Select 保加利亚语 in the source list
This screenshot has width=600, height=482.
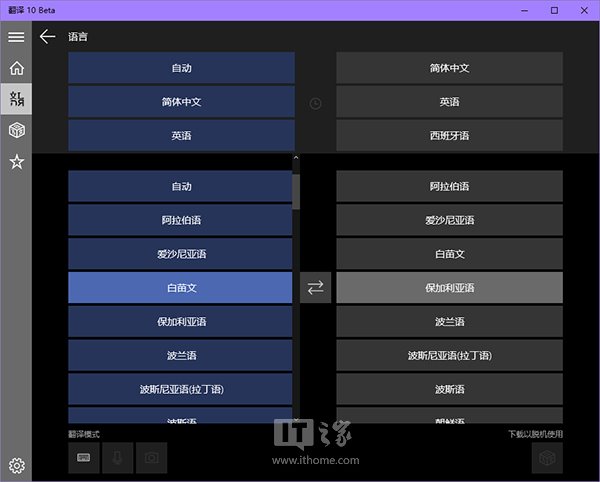[180, 321]
